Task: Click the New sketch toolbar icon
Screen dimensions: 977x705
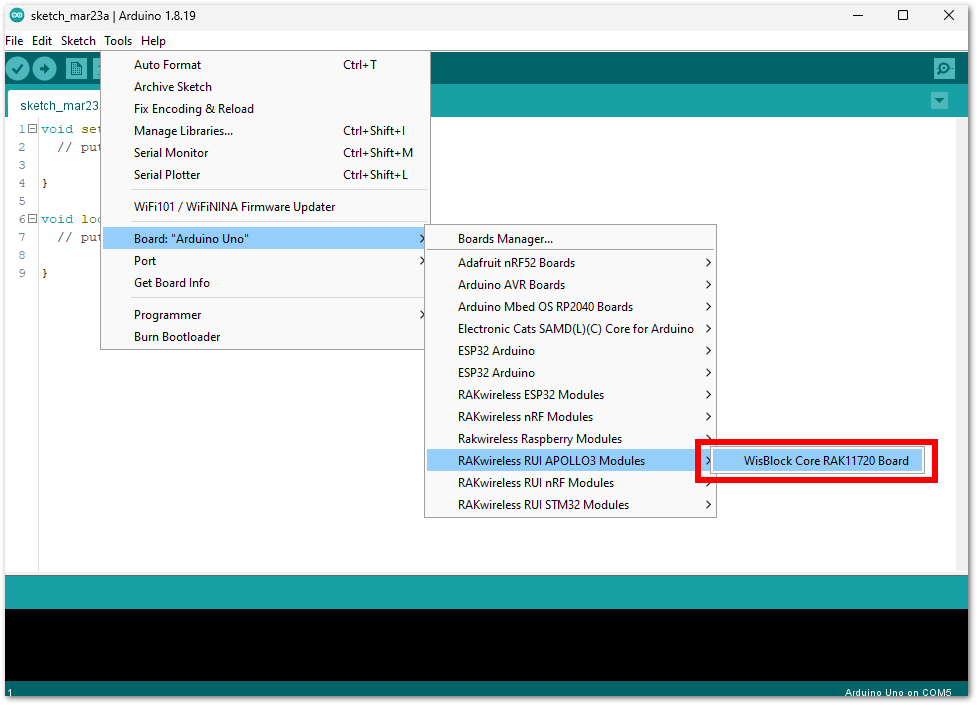Action: 76,69
